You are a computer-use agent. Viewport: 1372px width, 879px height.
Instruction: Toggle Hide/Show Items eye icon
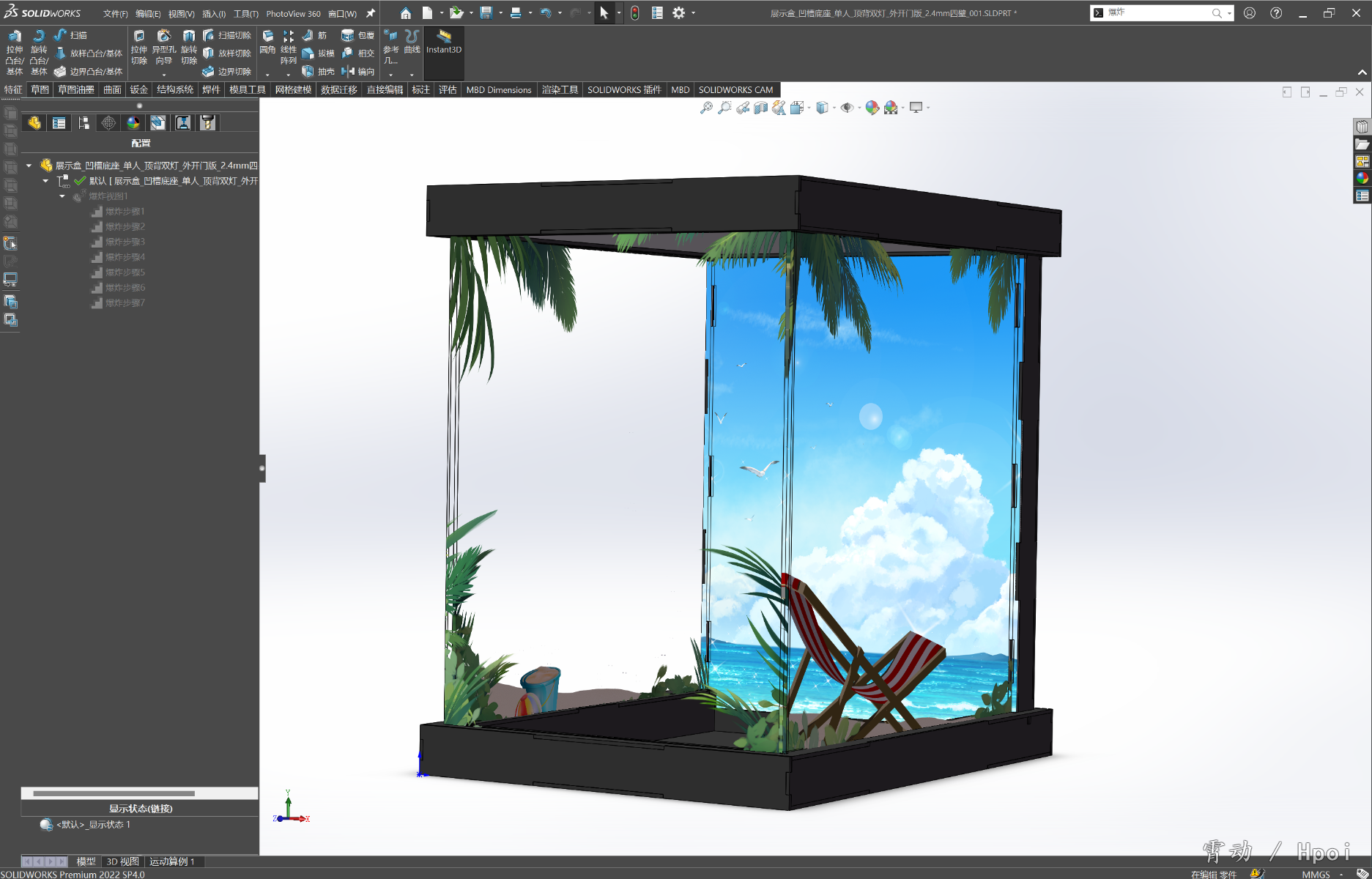847,108
